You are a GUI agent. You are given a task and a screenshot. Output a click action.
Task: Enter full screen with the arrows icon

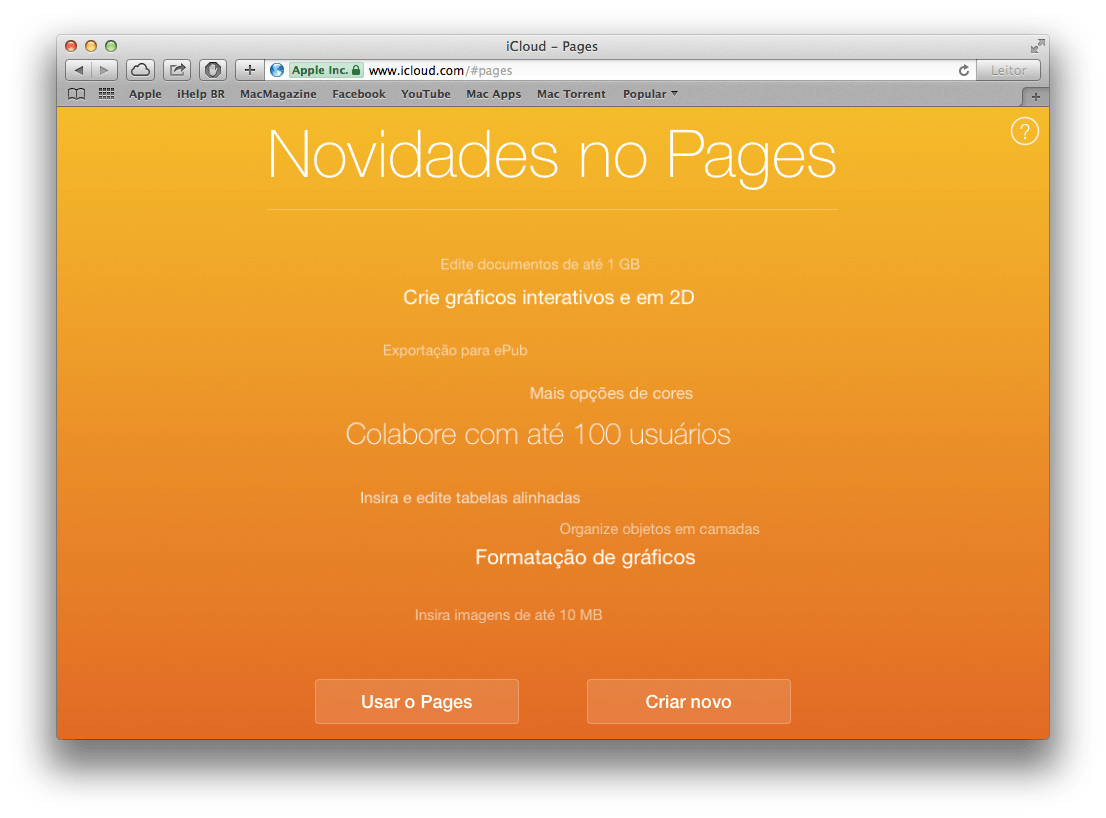click(x=1037, y=46)
